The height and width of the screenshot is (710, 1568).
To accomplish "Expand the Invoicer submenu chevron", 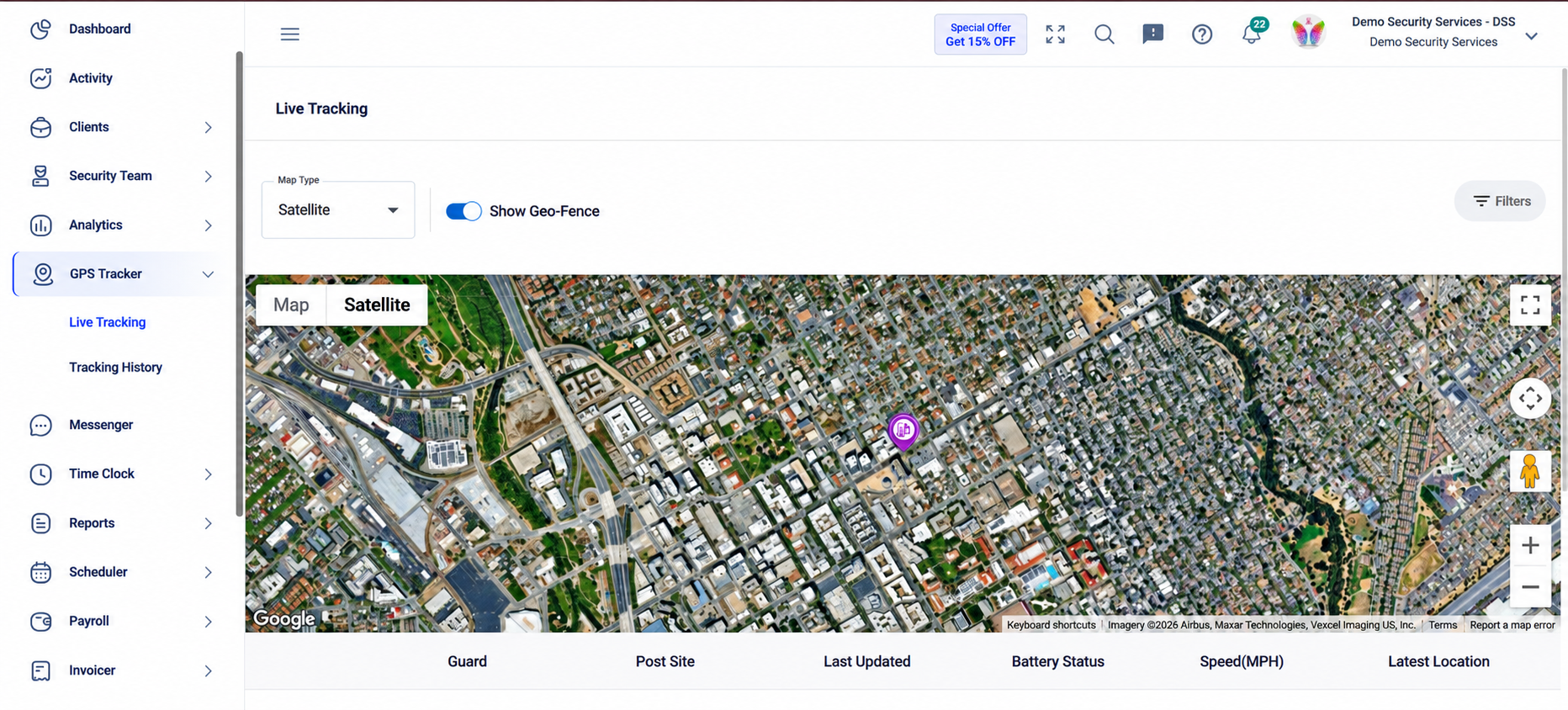I will (208, 670).
